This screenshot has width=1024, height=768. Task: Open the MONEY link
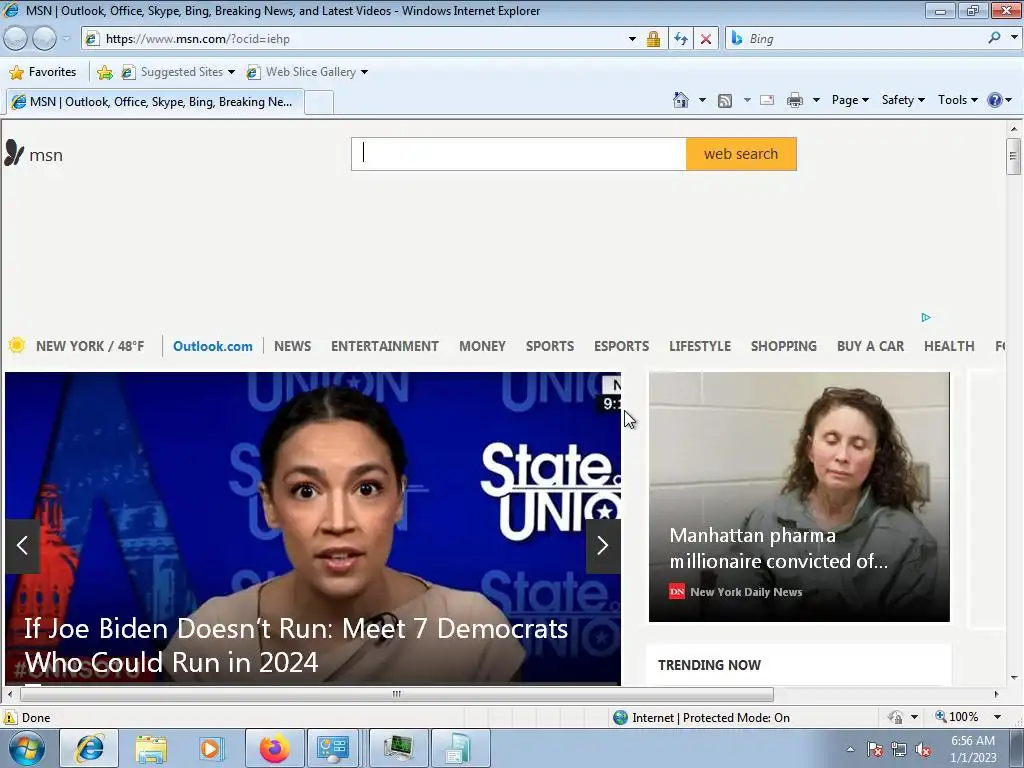pyautogui.click(x=482, y=346)
